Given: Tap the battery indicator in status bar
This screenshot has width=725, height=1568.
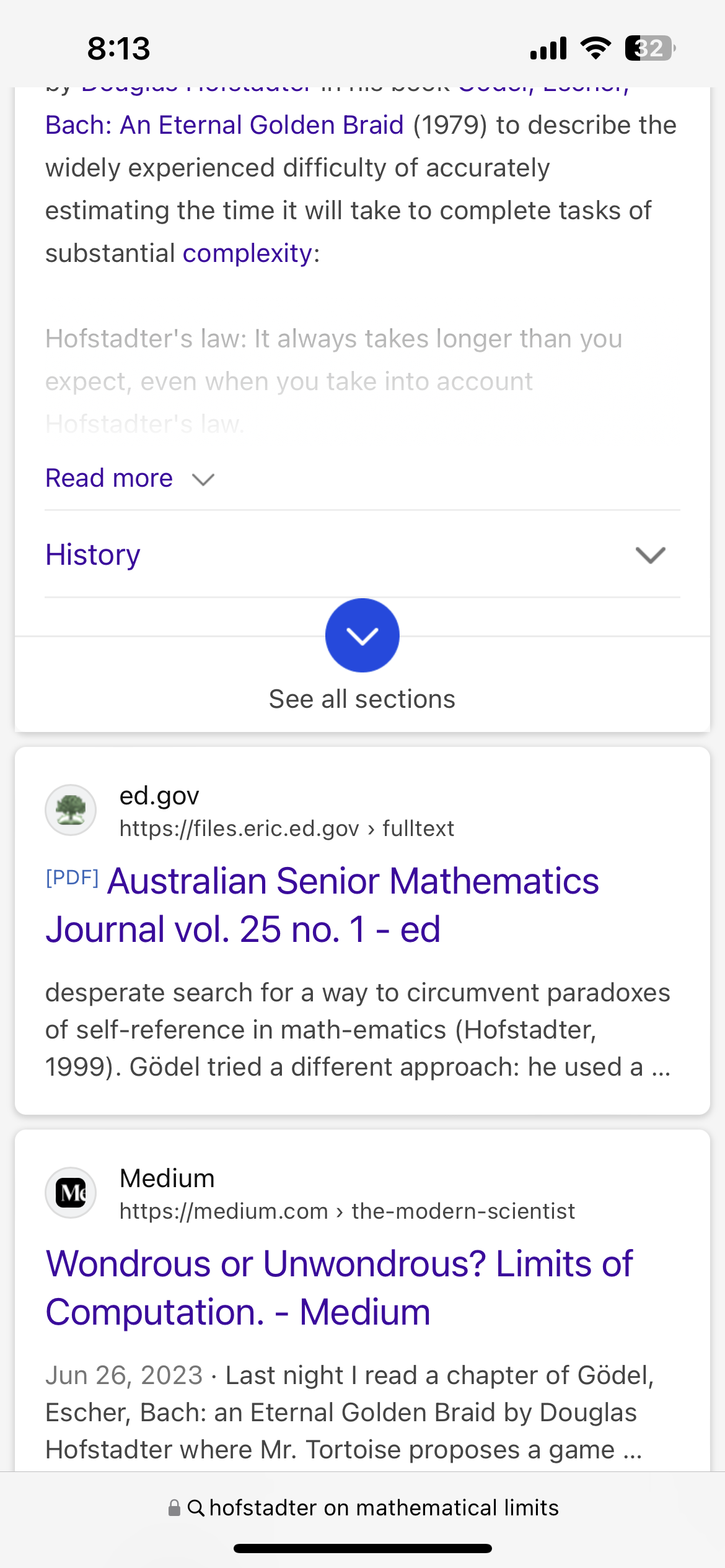Looking at the screenshot, I should [x=650, y=48].
